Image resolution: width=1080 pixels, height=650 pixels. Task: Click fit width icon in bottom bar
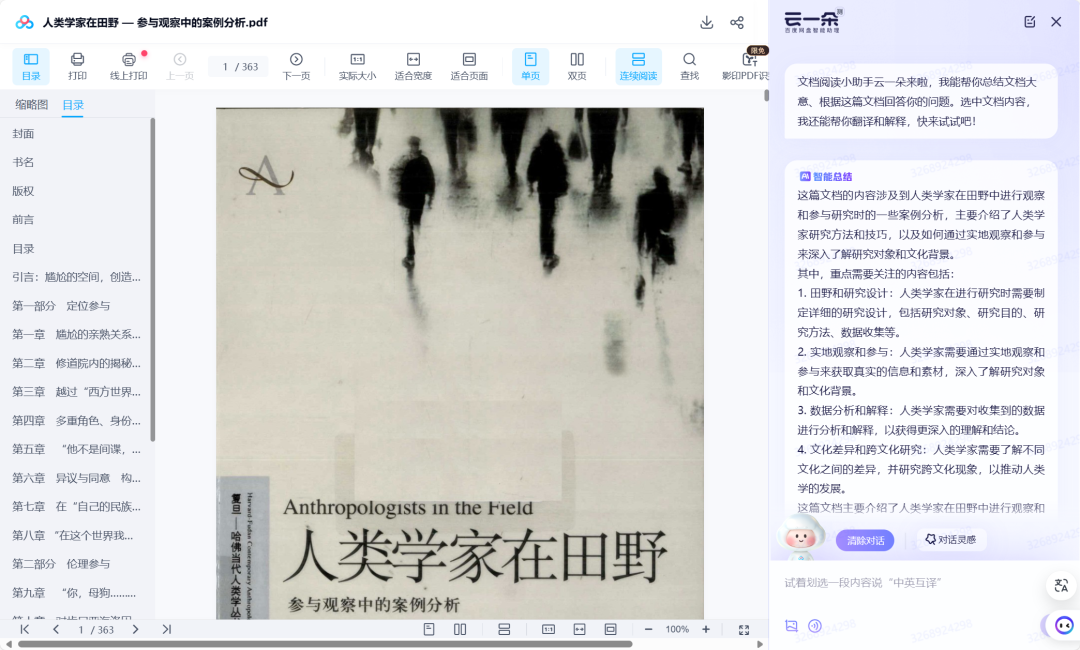tap(579, 629)
